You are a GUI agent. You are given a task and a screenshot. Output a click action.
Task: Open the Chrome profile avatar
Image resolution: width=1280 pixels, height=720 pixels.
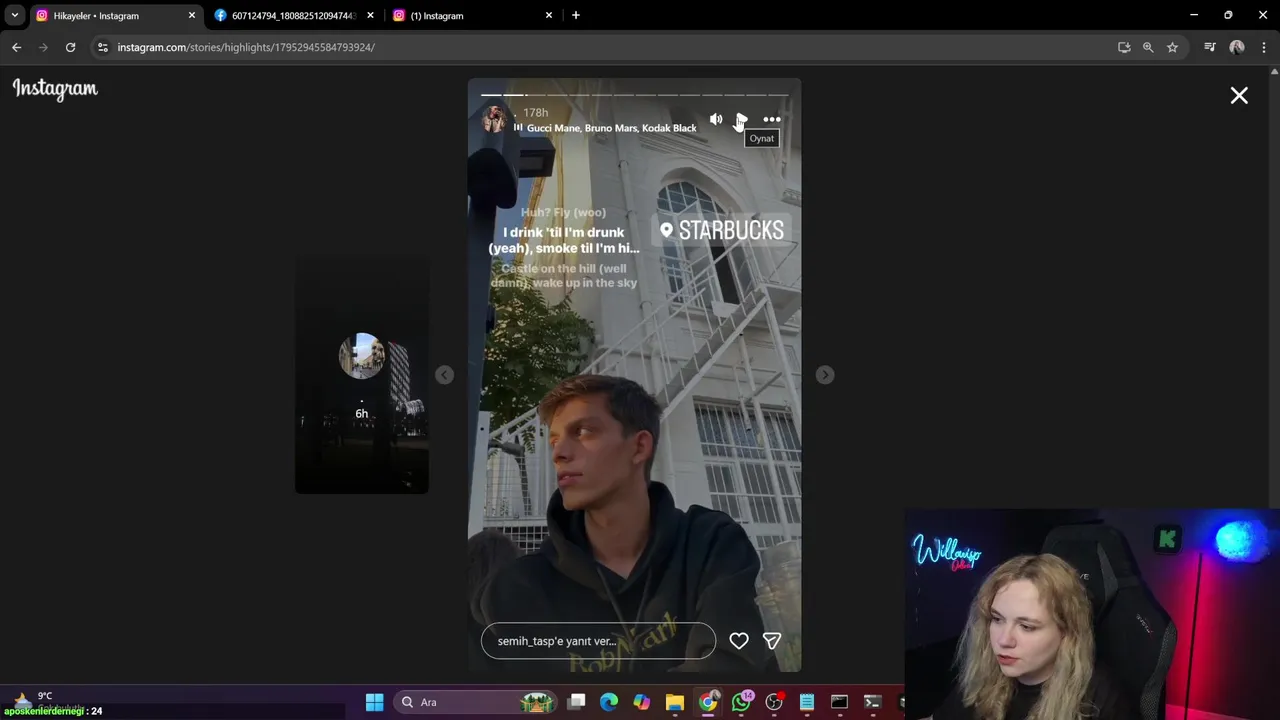[1237, 47]
